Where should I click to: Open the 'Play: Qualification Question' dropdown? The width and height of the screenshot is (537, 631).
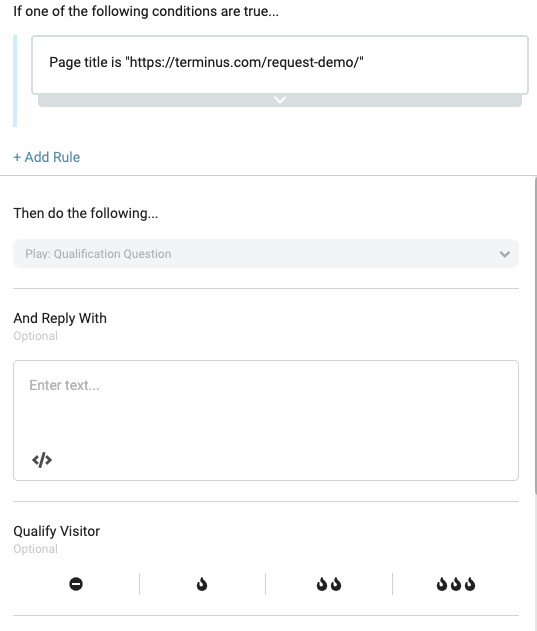click(x=266, y=254)
